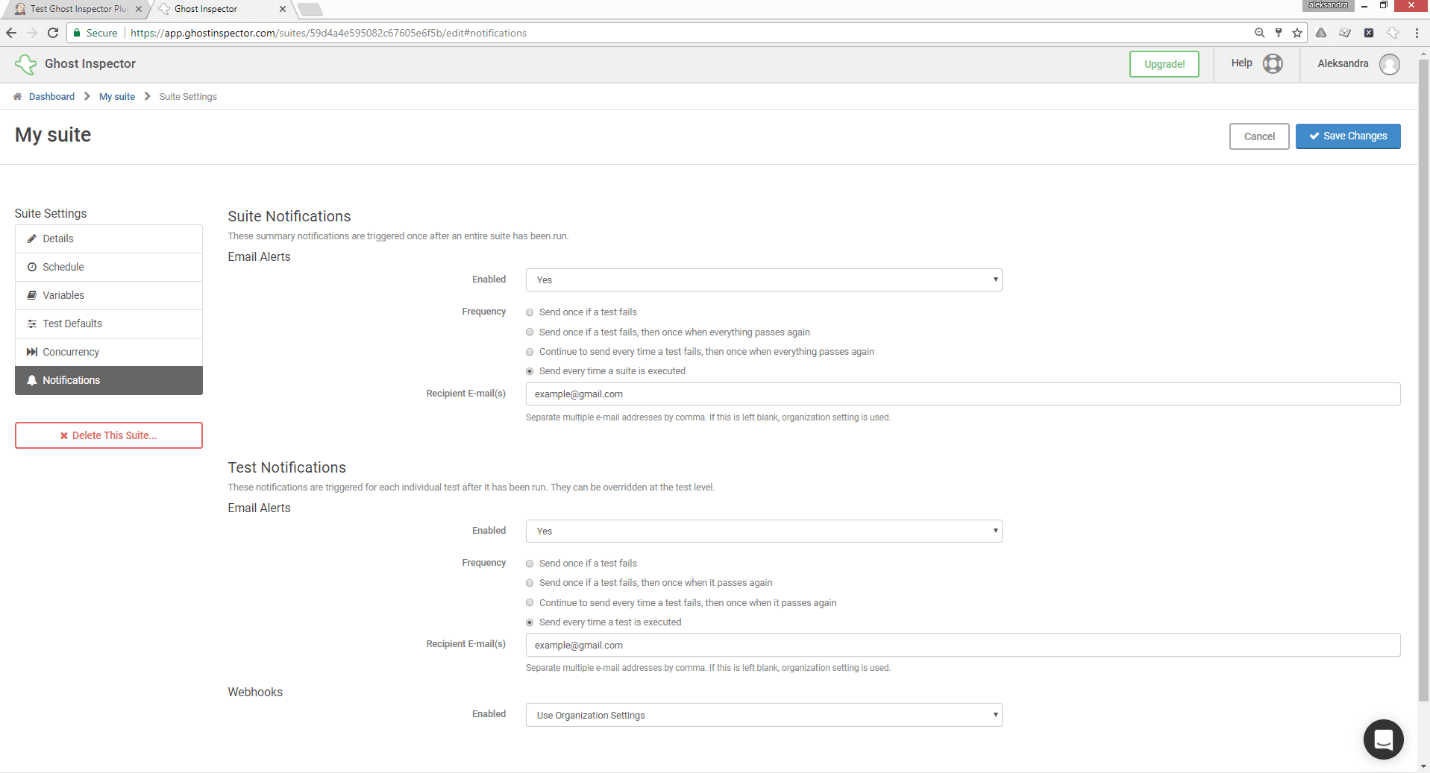The height and width of the screenshot is (773, 1430).
Task: Open My suite breadcrumb link
Action: tap(117, 97)
